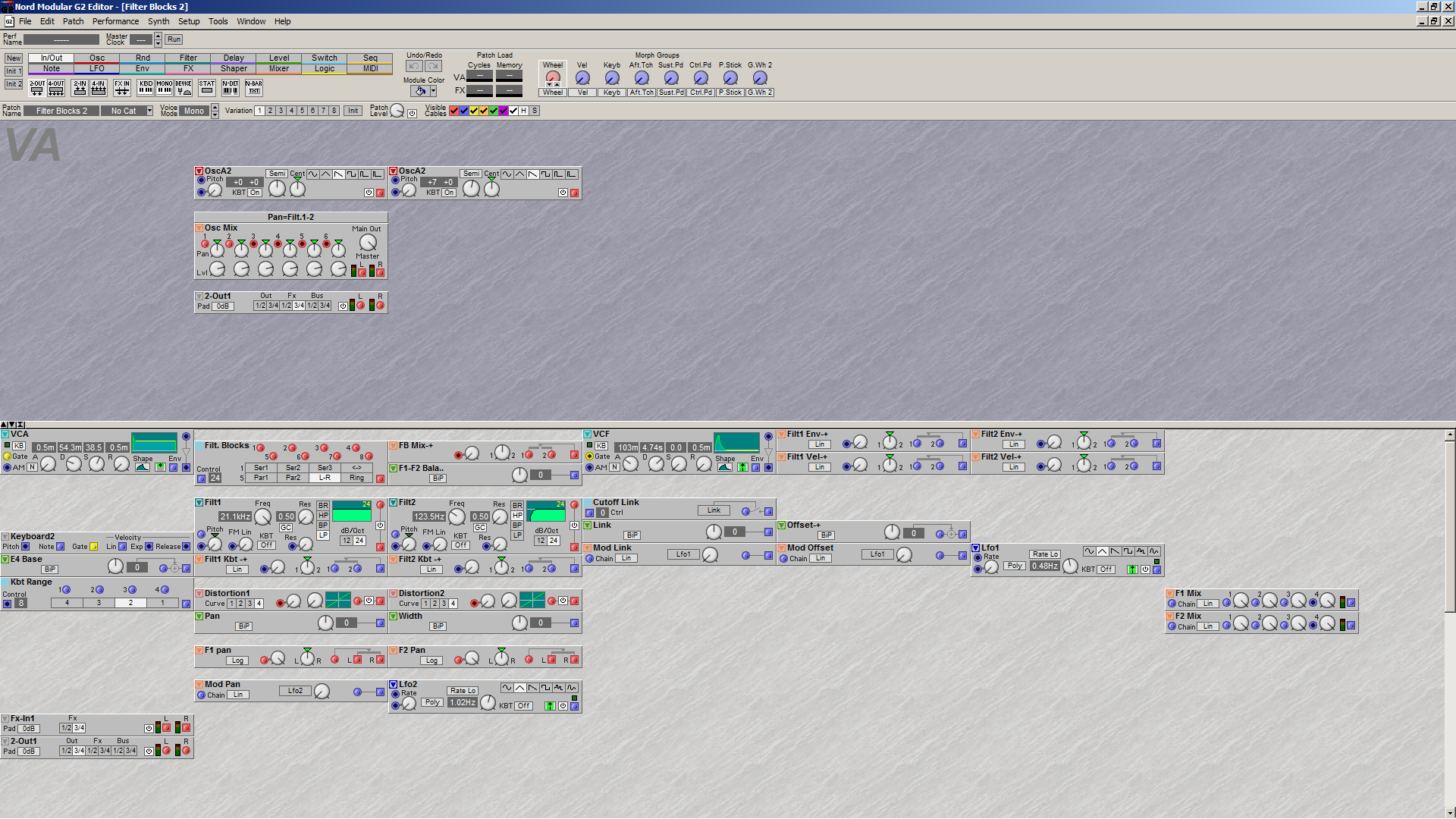Select variation 3 button
Viewport: 1456px width, 819px height.
[x=281, y=111]
